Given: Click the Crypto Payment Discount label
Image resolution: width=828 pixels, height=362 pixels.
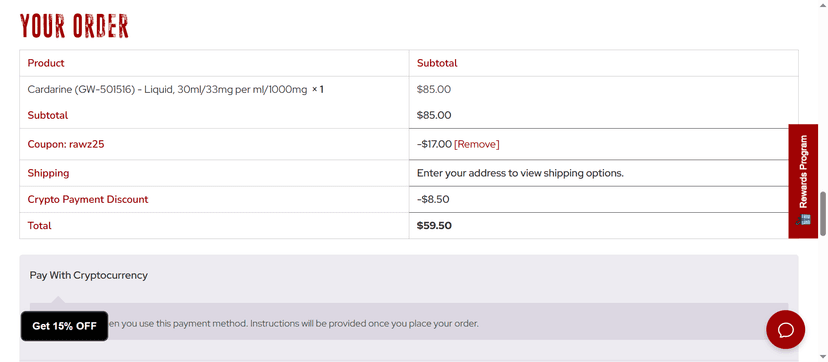Looking at the screenshot, I should 88,199.
